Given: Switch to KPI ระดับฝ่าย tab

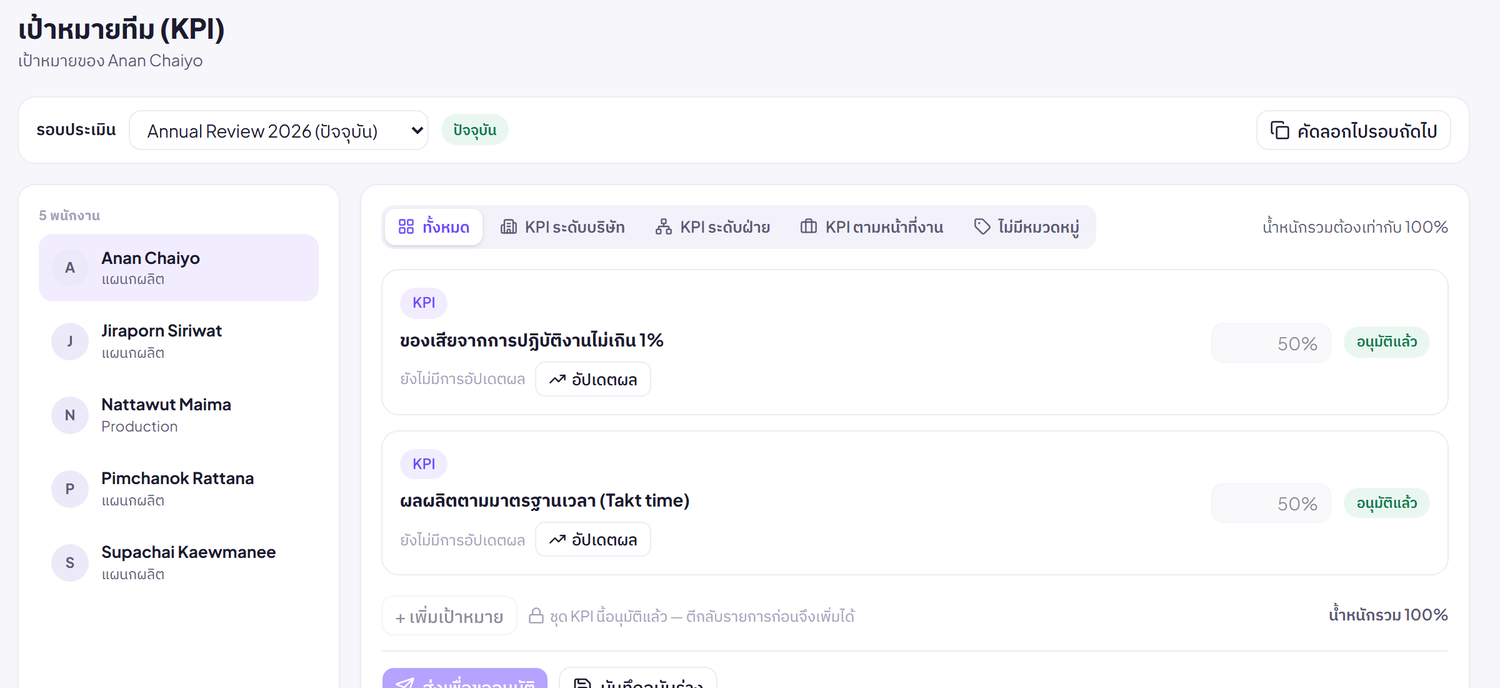Looking at the screenshot, I should [713, 227].
